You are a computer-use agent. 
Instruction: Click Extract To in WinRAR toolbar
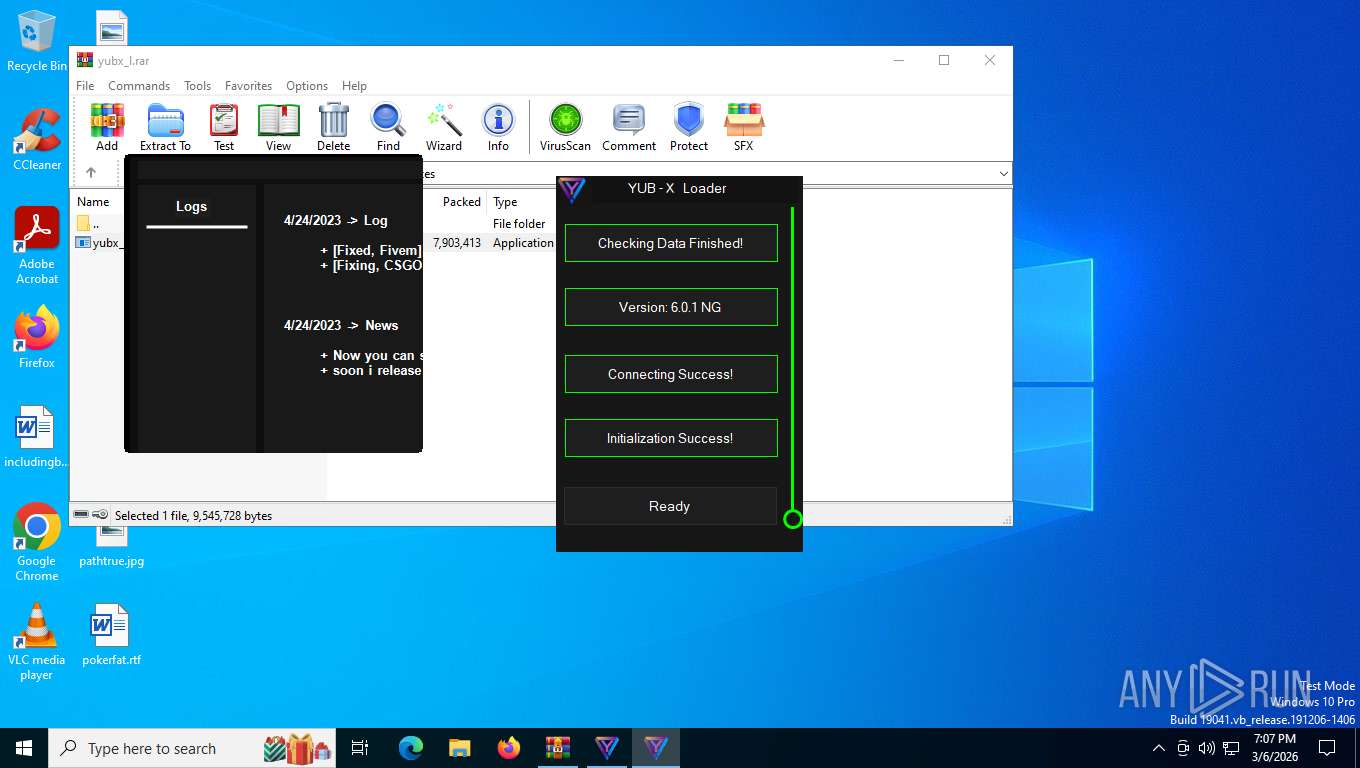click(165, 127)
